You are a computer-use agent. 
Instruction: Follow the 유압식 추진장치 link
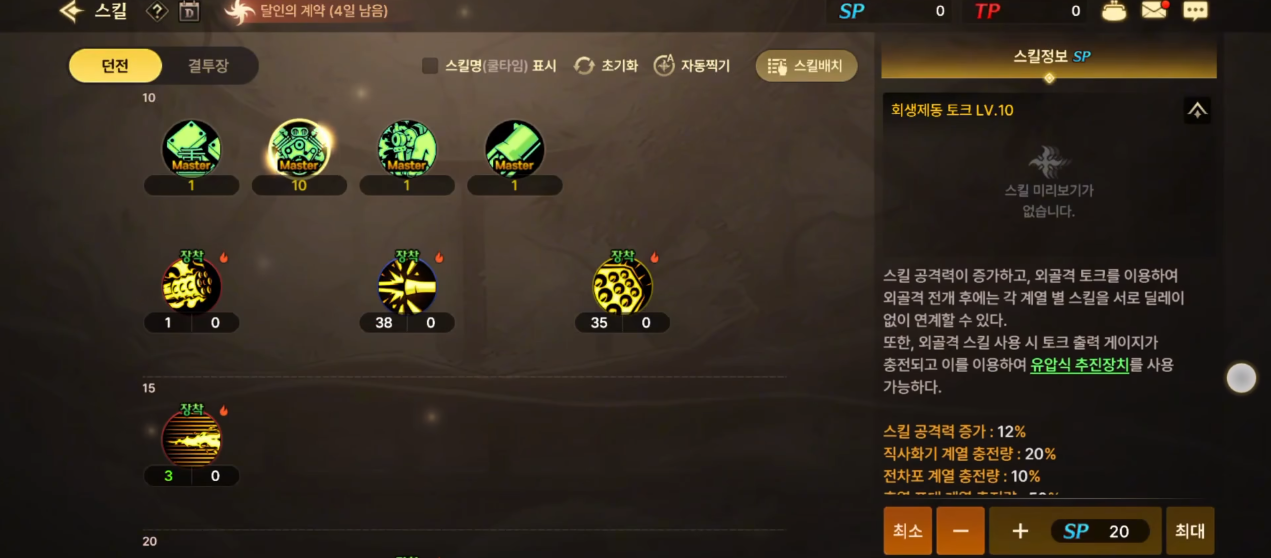[x=1079, y=365]
